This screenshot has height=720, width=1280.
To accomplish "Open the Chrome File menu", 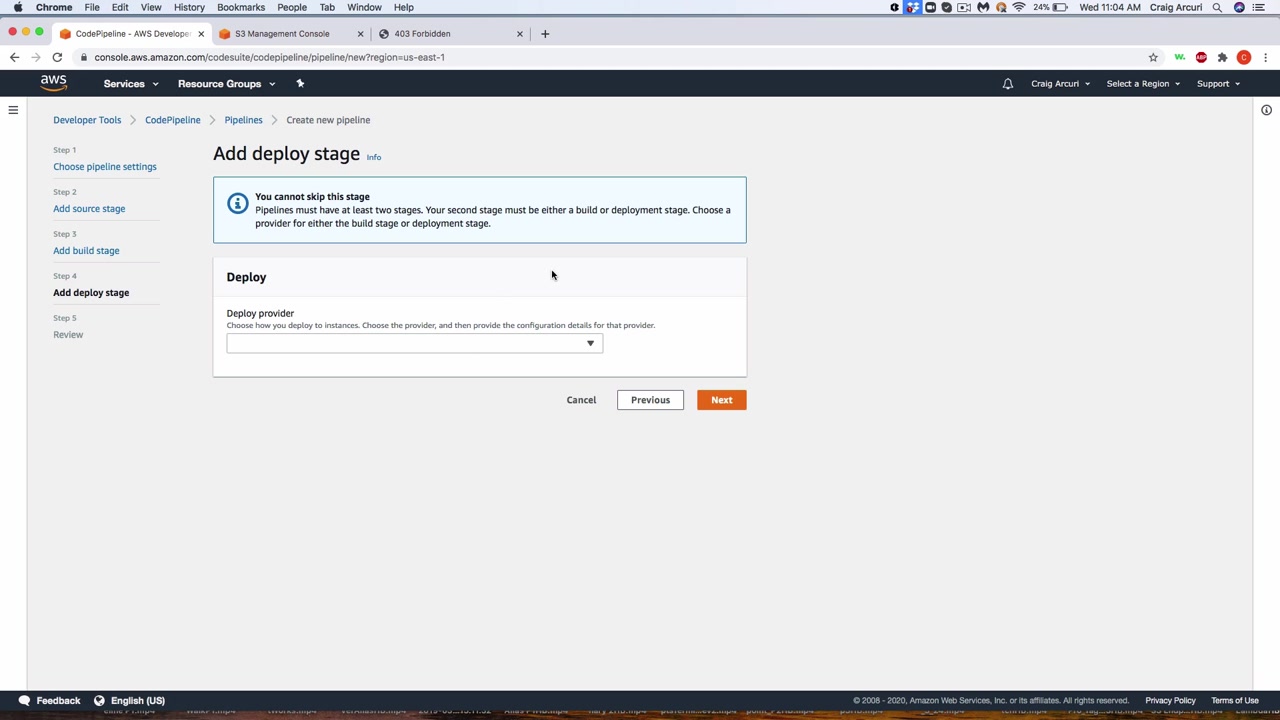I will (x=92, y=7).
